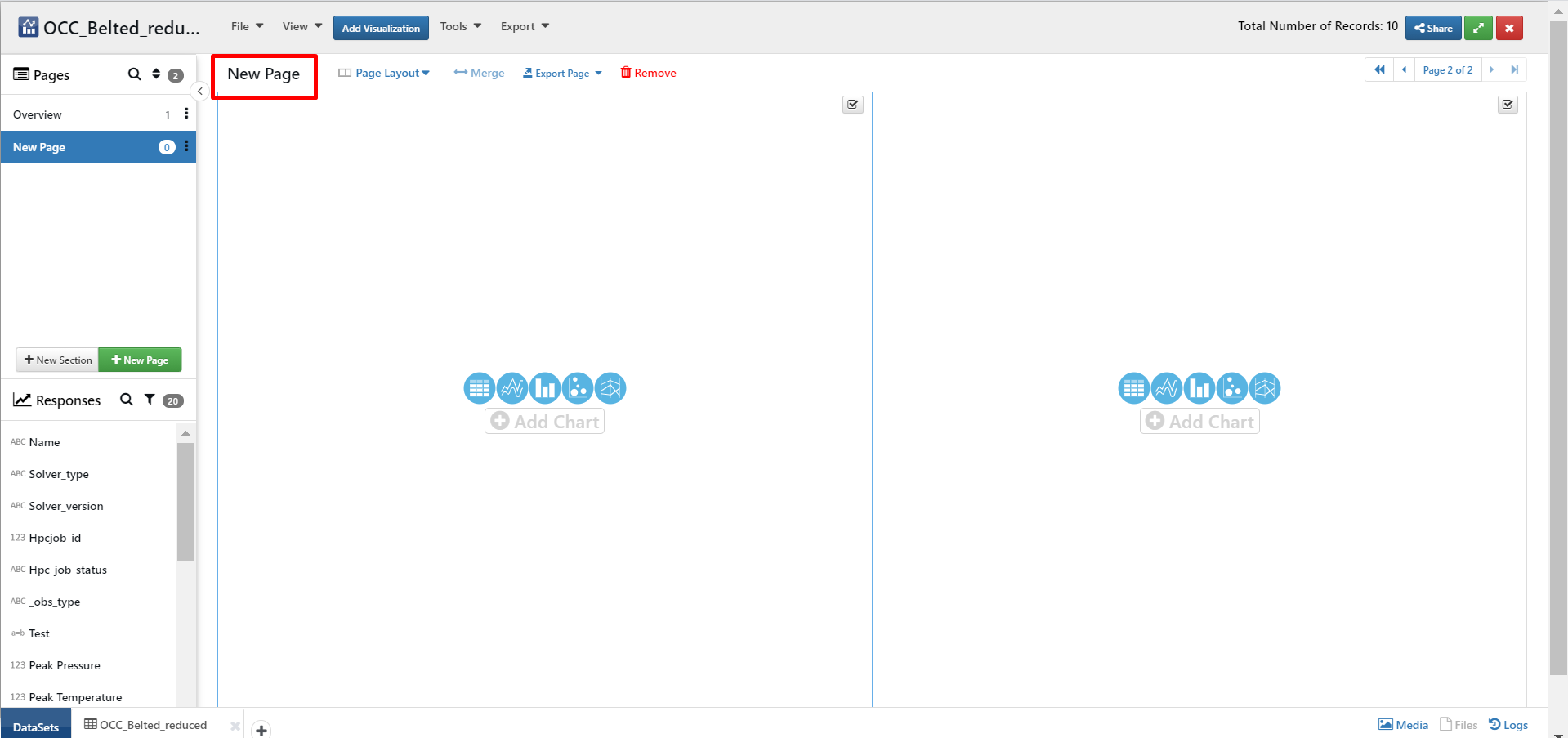1568x738 pixels.
Task: Toggle selection checkbox of the left chart panel
Action: click(x=853, y=105)
